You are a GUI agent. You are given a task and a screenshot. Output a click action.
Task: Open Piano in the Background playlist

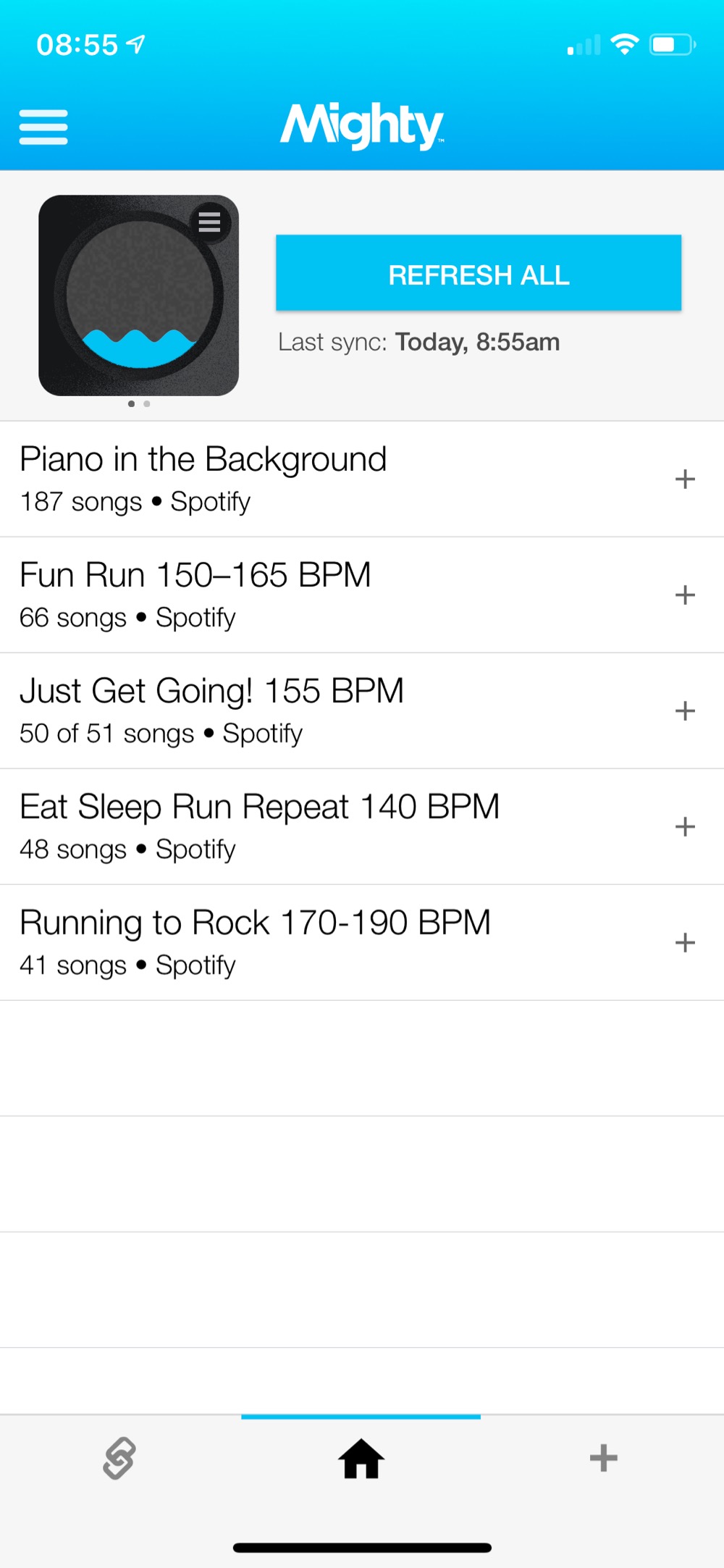(203, 478)
